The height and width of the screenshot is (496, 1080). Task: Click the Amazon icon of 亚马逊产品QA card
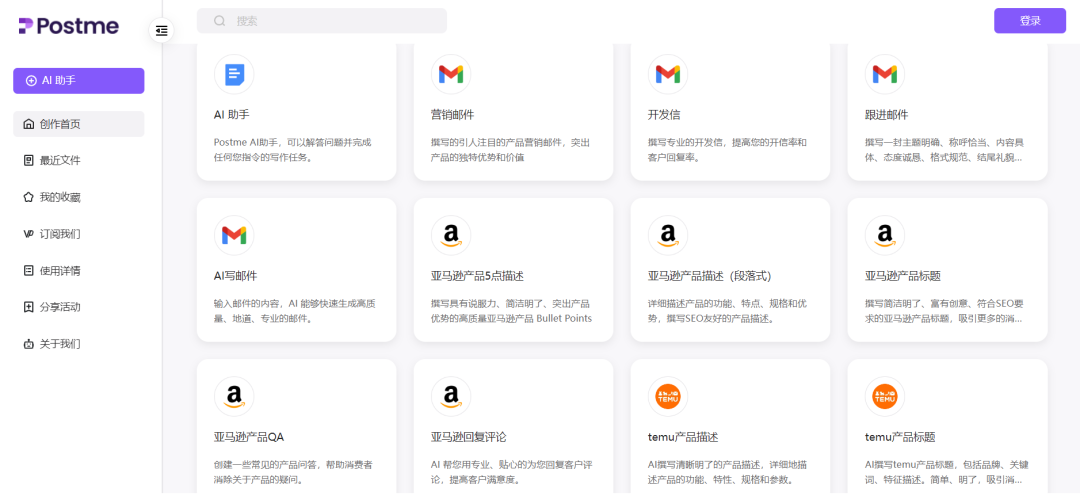pos(234,397)
